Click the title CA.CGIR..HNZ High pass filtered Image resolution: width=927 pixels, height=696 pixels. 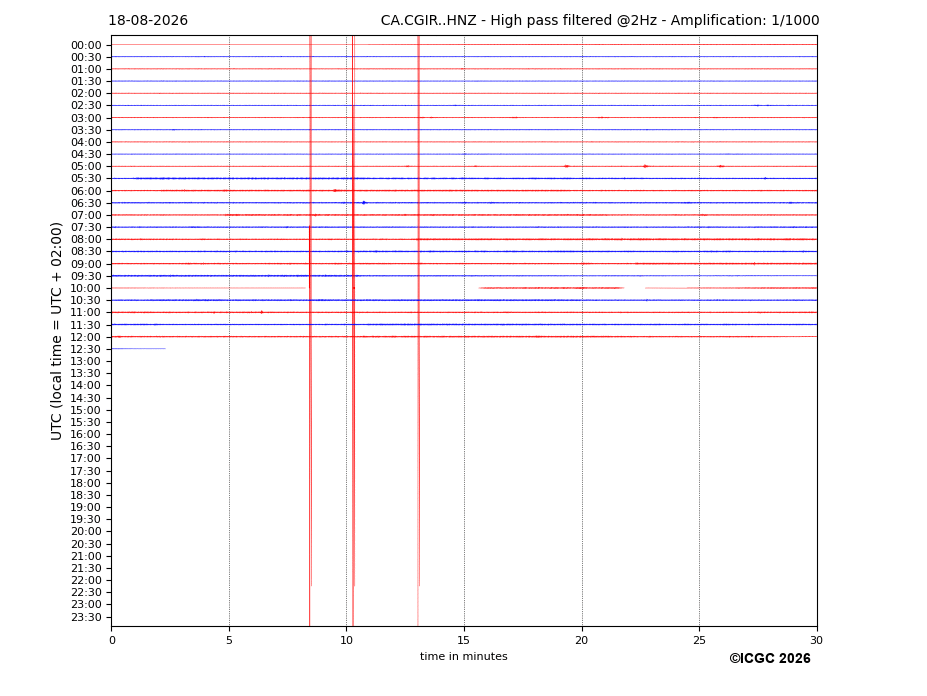pyautogui.click(x=600, y=21)
